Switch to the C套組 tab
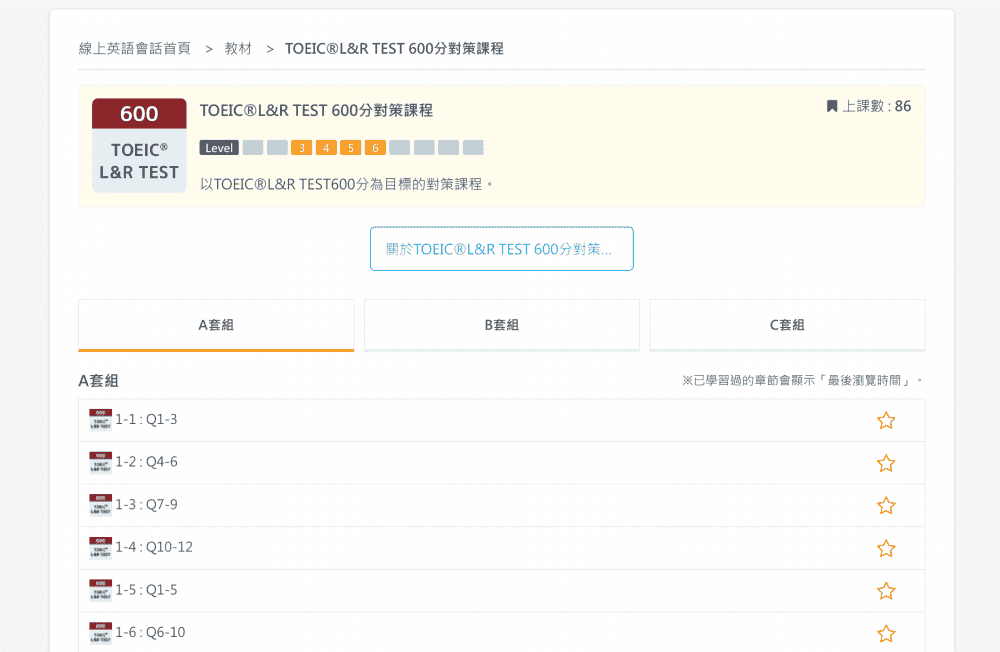This screenshot has height=652, width=1000. coord(787,325)
